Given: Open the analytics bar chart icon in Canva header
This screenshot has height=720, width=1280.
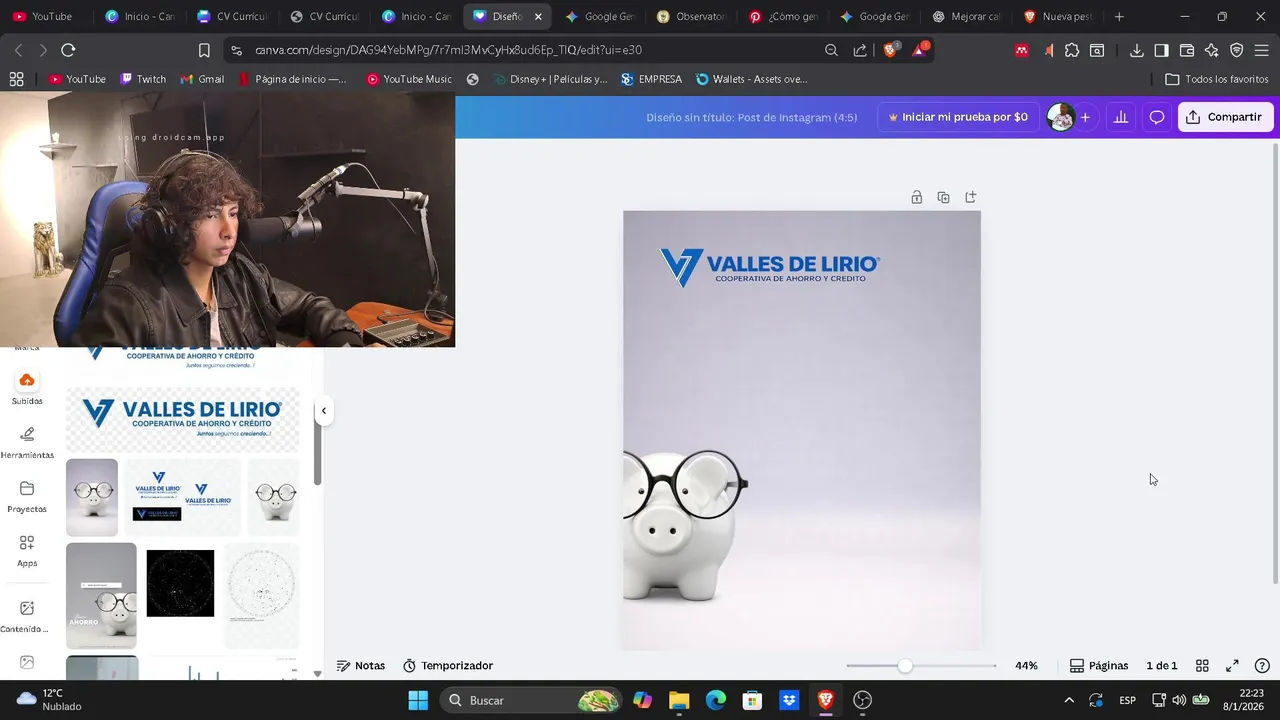Looking at the screenshot, I should coord(1121,117).
